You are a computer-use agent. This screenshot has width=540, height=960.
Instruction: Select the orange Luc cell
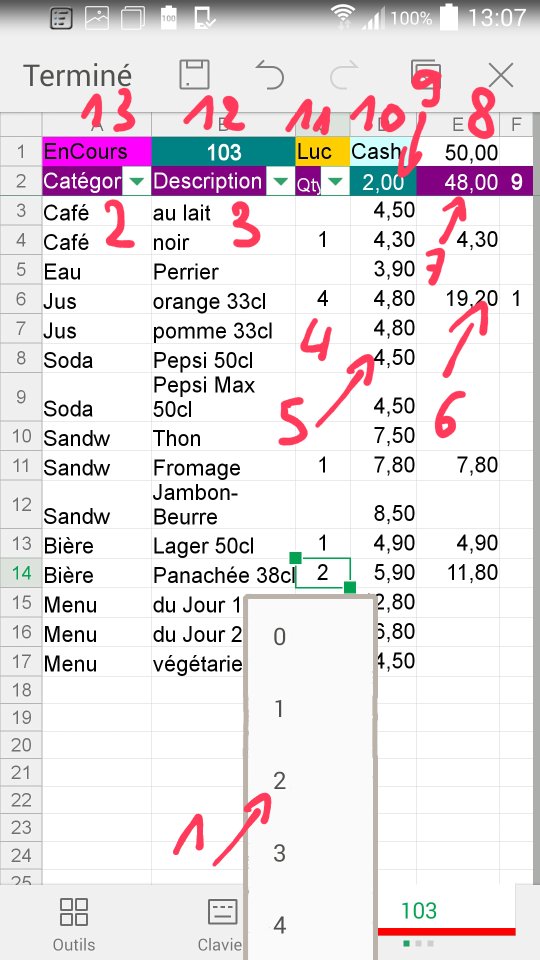[x=323, y=151]
